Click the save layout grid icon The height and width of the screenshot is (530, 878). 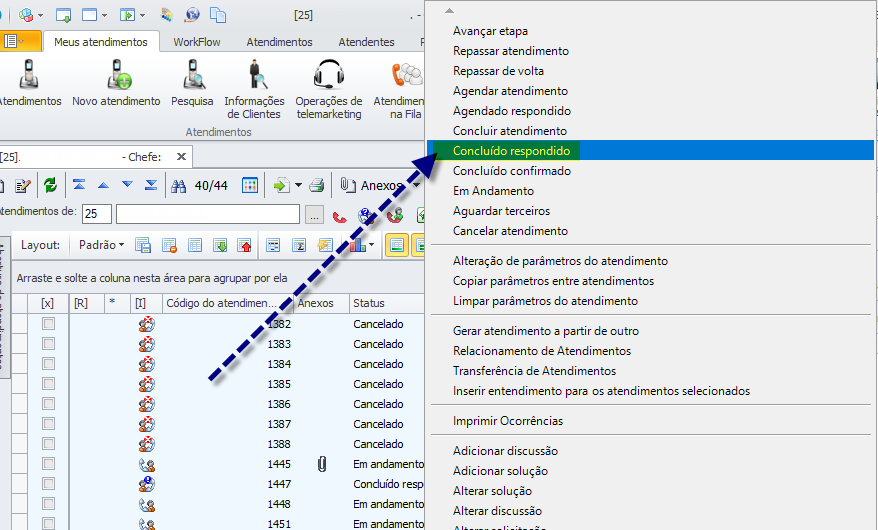click(x=143, y=245)
